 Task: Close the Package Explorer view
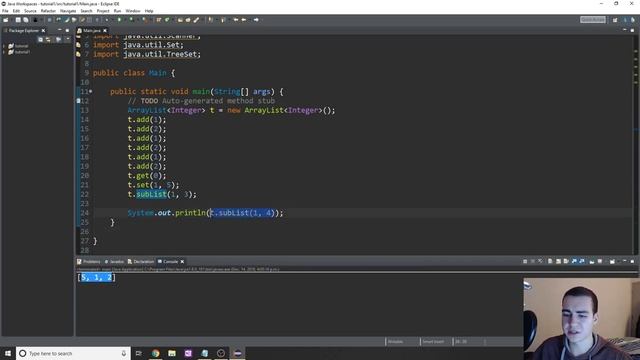(x=43, y=31)
